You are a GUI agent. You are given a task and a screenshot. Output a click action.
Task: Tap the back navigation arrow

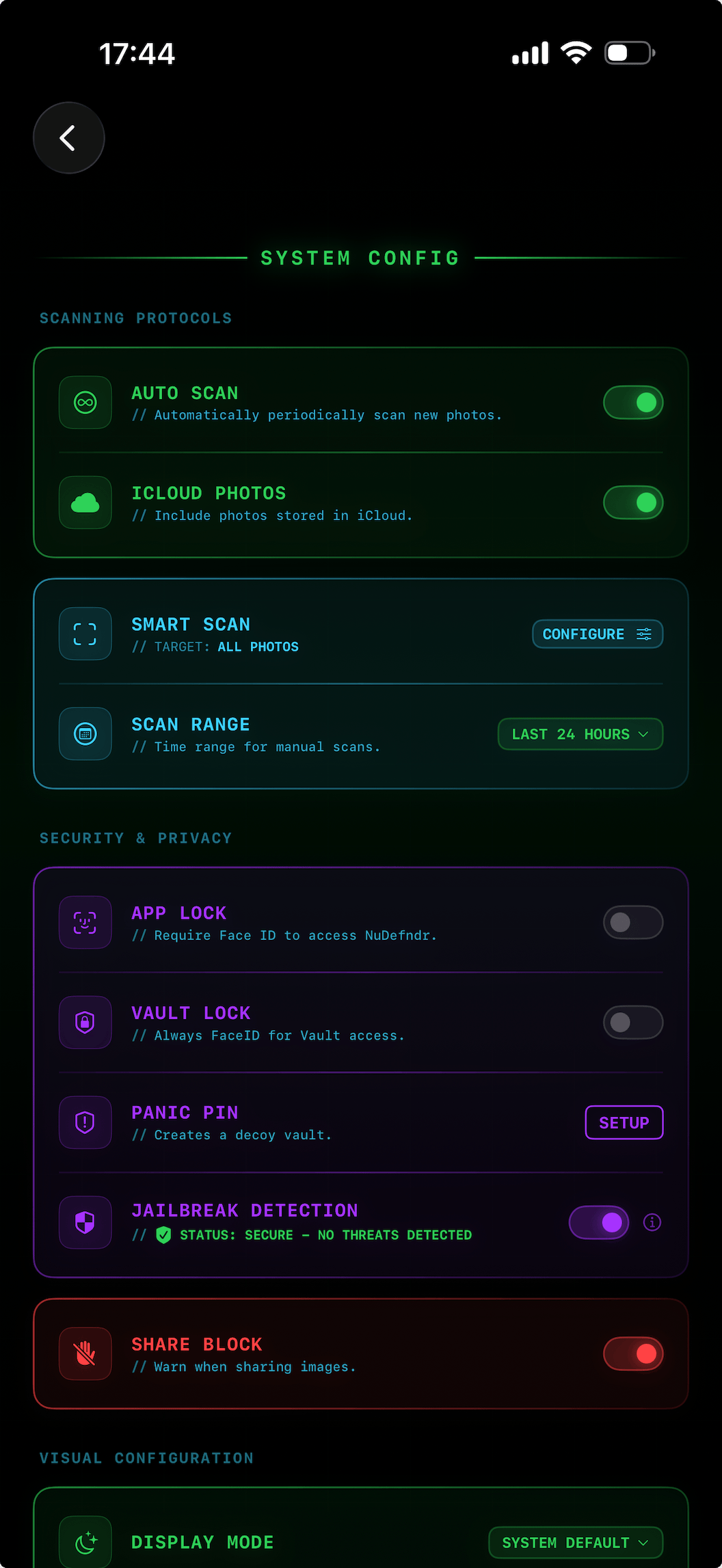click(x=68, y=137)
